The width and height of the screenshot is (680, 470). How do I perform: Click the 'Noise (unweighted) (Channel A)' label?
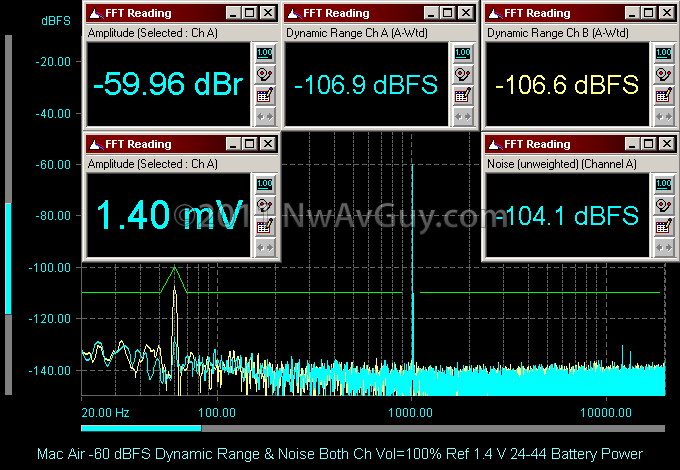point(562,164)
